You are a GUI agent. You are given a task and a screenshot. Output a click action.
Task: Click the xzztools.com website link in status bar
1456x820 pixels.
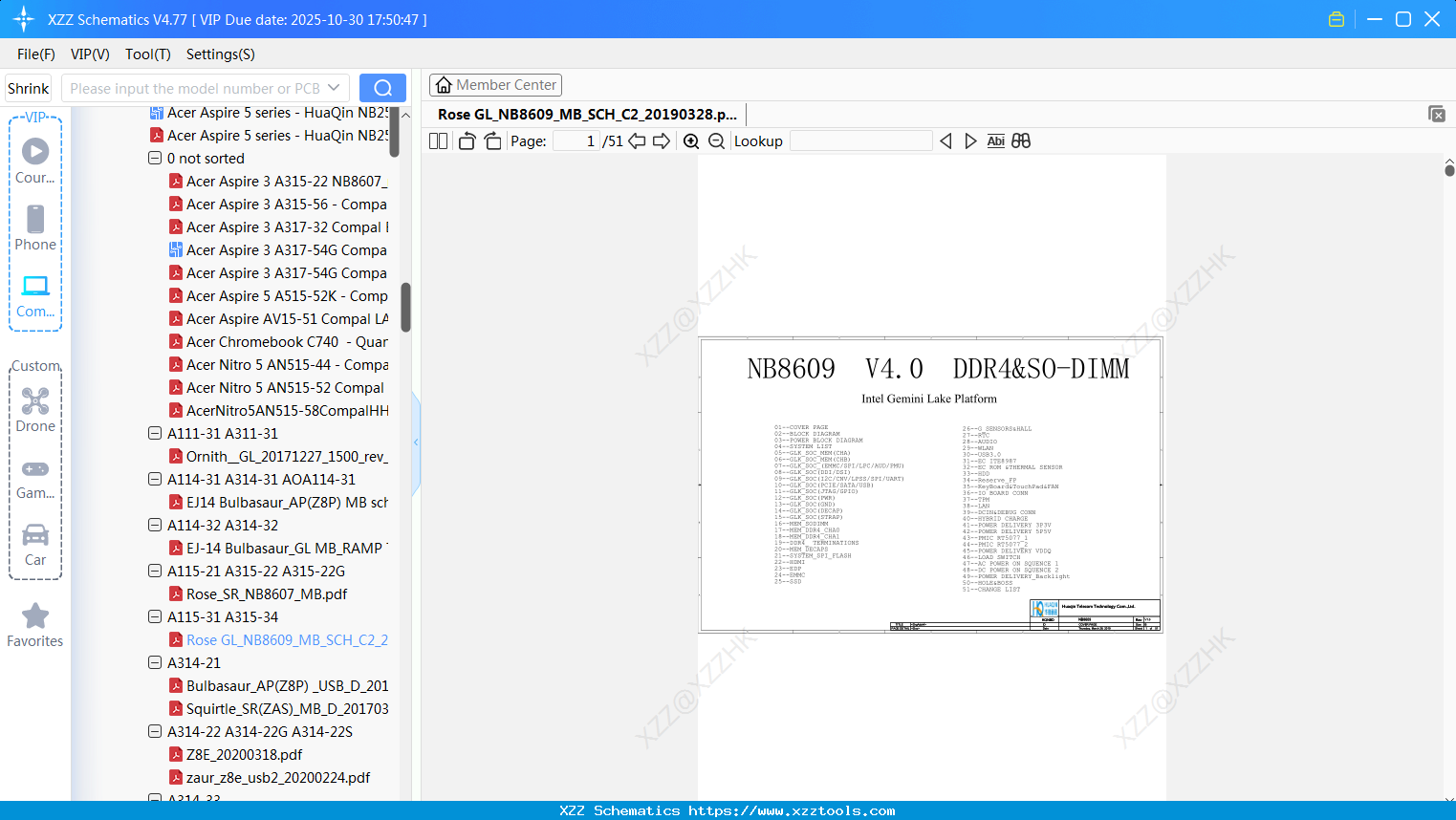(792, 810)
